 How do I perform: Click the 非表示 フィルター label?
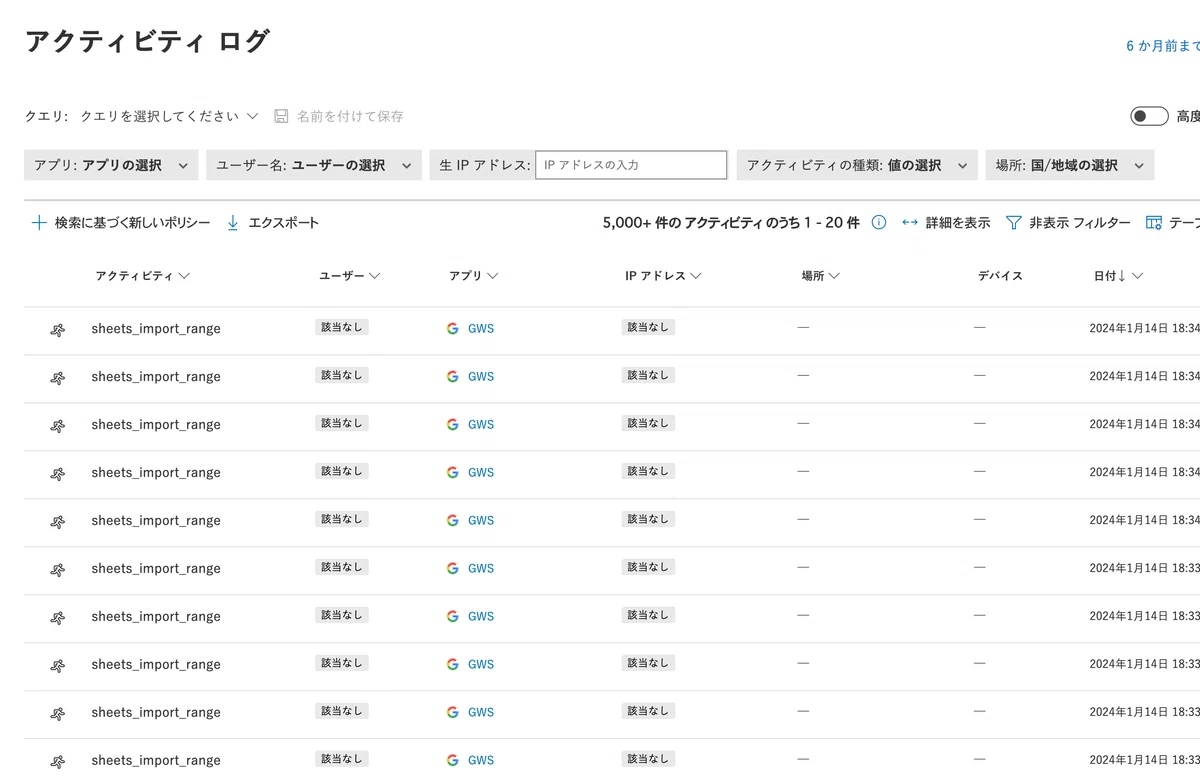coord(1080,223)
